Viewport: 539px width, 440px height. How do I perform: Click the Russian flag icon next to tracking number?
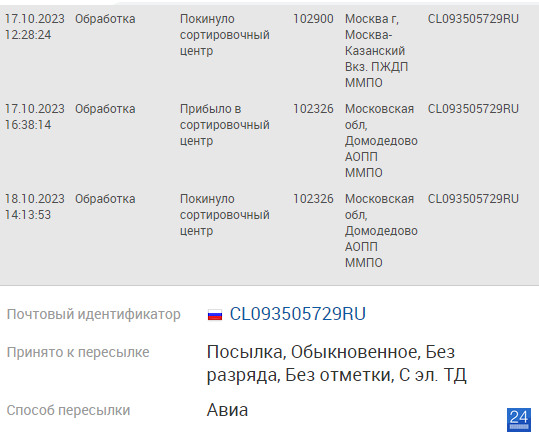[x=215, y=315]
